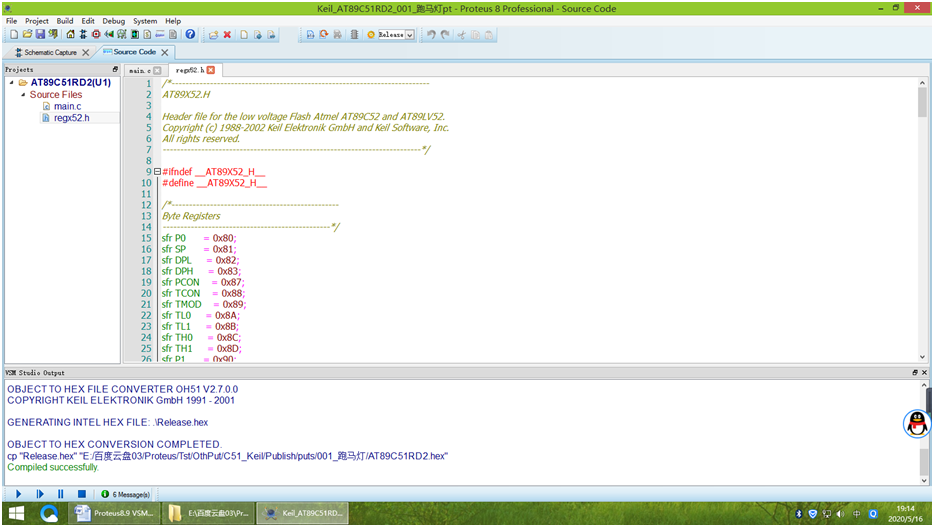Image resolution: width=934 pixels, height=527 pixels.
Task: Click the Paste clipboard icon
Action: [x=489, y=35]
